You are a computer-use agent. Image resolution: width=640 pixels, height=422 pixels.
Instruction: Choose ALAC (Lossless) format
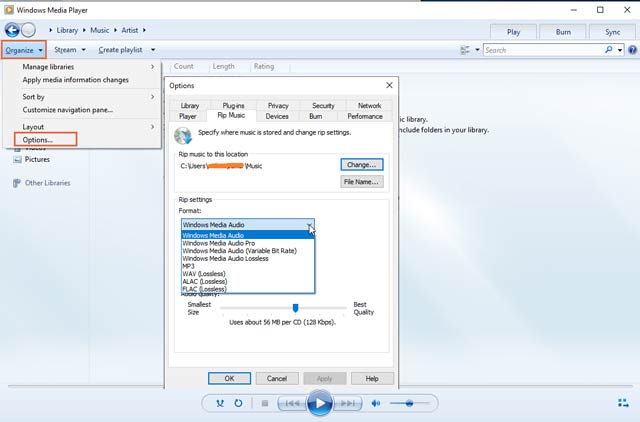coord(248,282)
